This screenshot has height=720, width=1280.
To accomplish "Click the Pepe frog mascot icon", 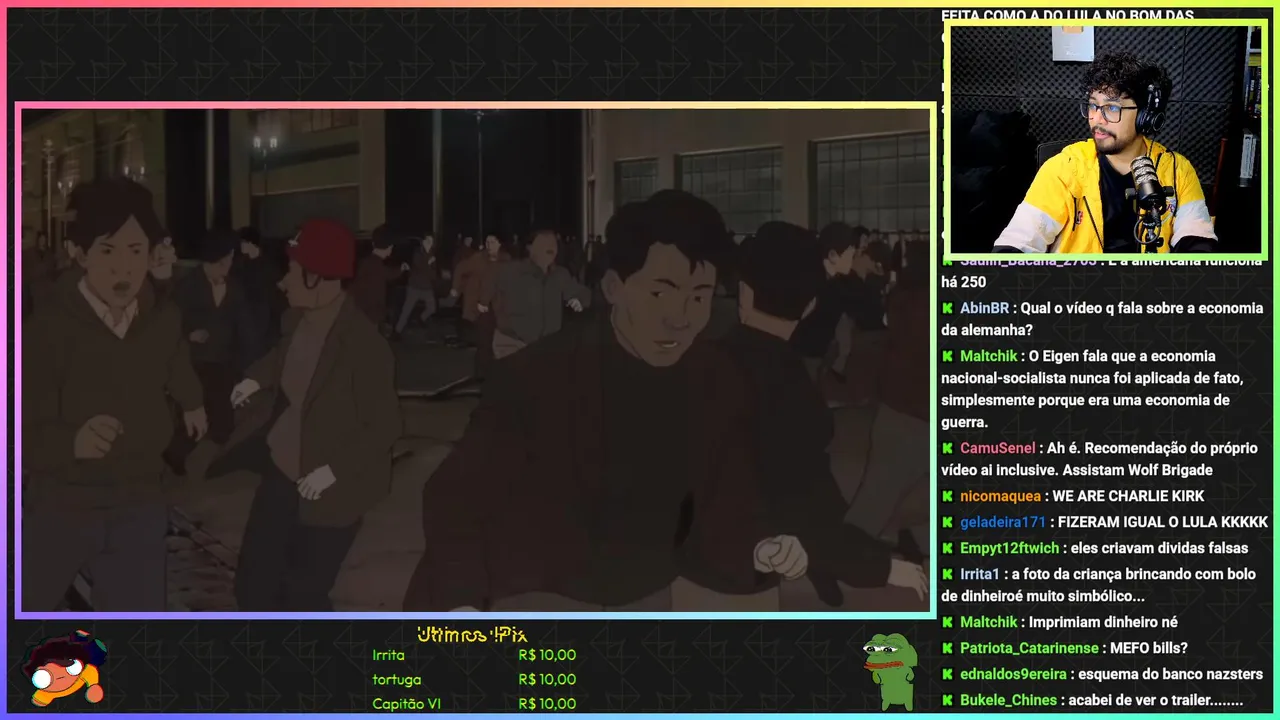I will pyautogui.click(x=889, y=671).
